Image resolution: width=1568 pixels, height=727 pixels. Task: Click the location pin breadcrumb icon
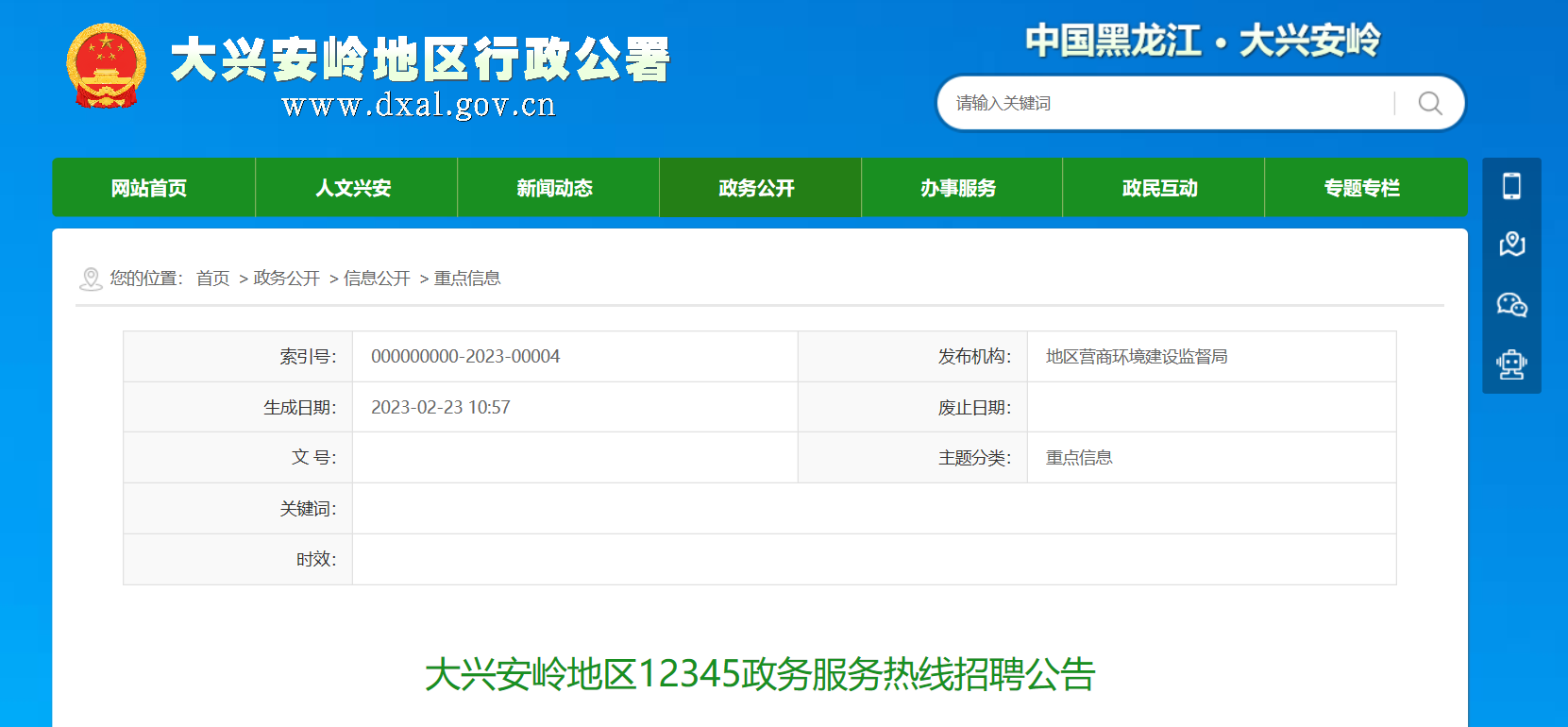point(91,279)
